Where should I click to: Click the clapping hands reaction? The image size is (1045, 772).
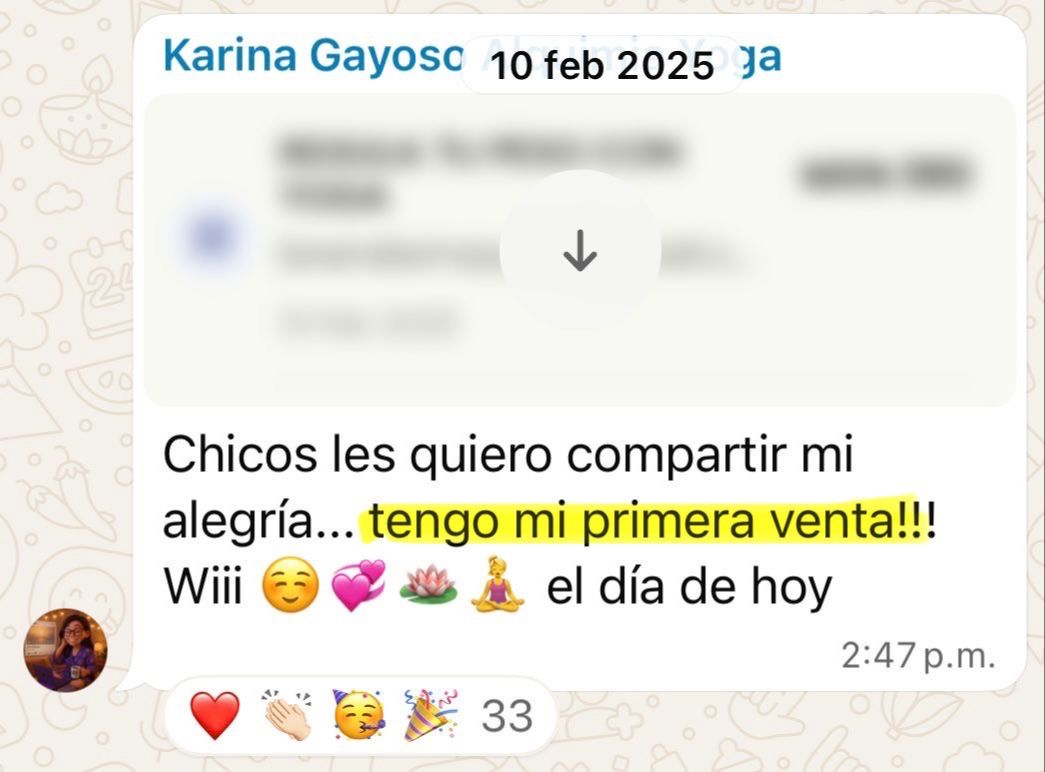pyautogui.click(x=287, y=715)
